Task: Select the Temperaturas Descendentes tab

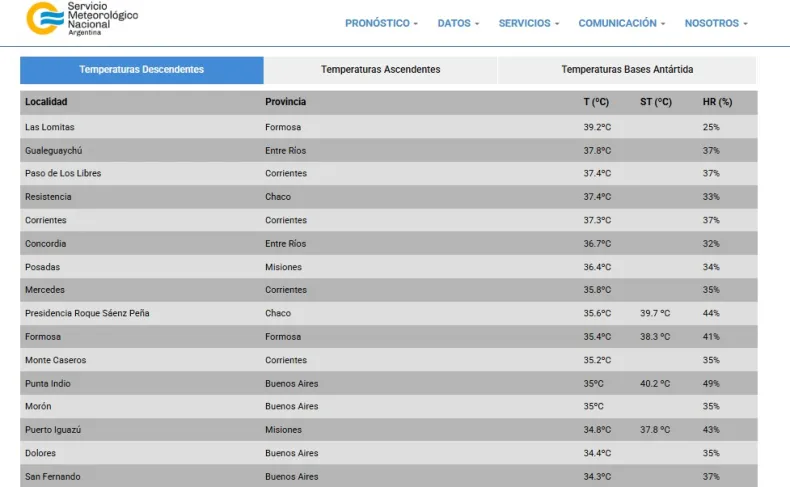Action: pos(142,70)
